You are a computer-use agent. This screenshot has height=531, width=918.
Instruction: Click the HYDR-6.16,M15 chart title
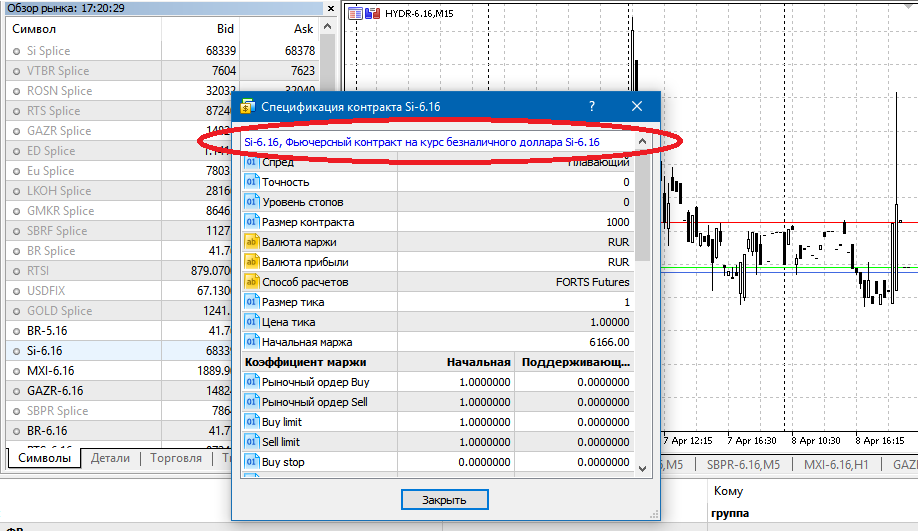click(x=419, y=13)
